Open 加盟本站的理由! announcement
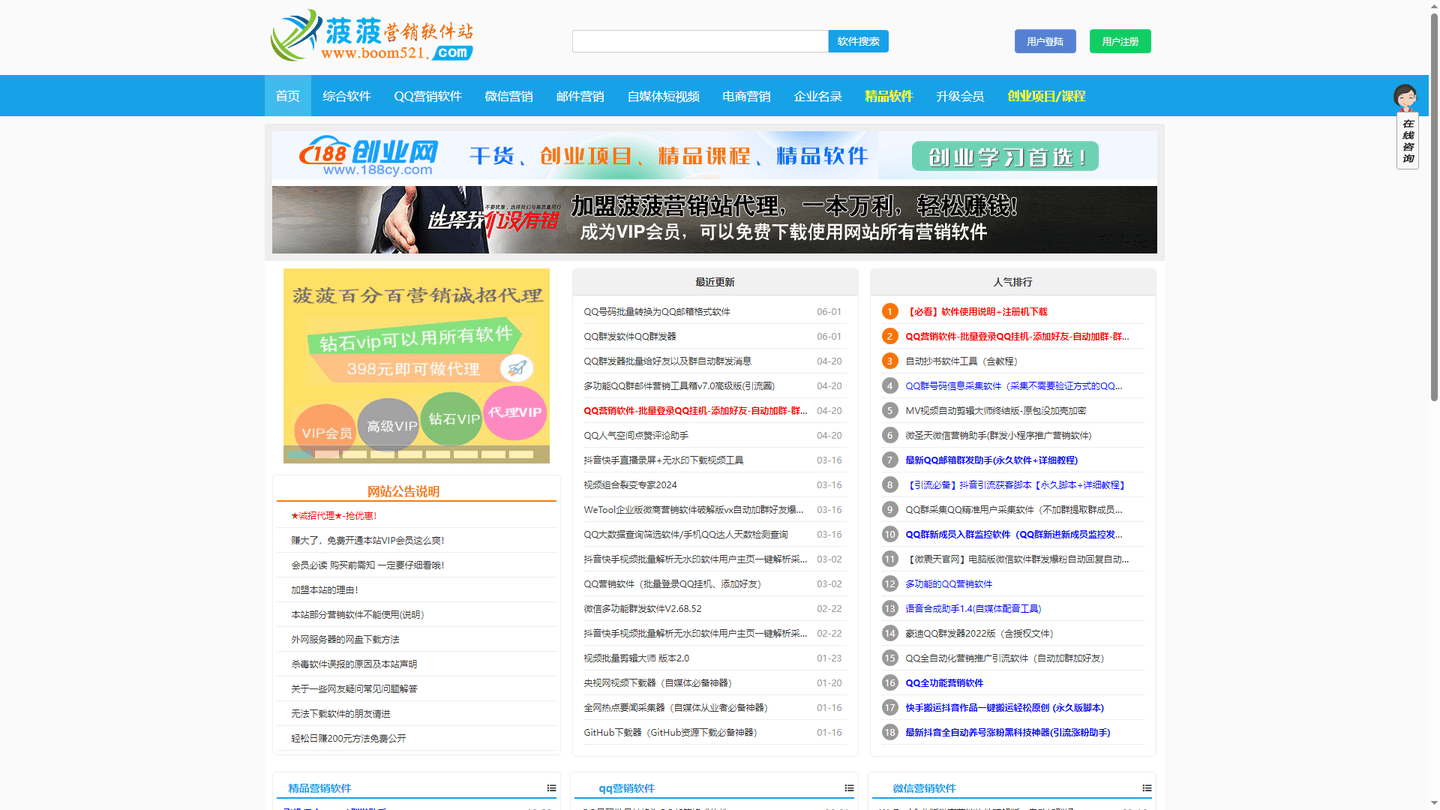The width and height of the screenshot is (1440, 810). tap(324, 590)
